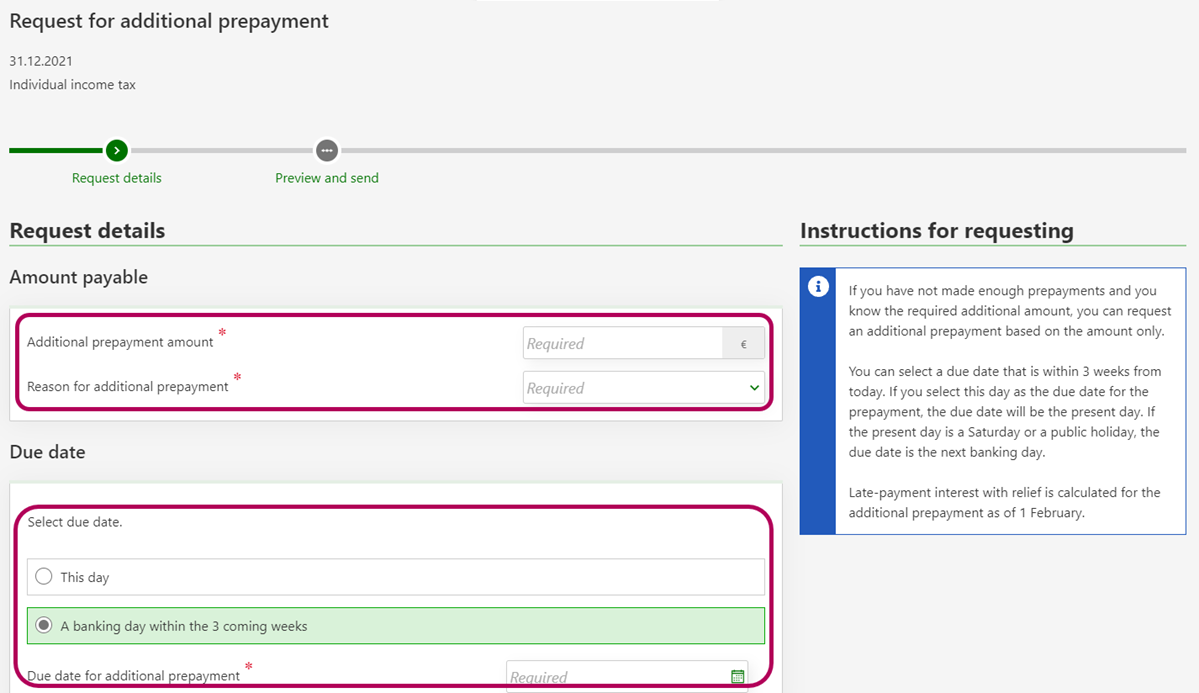Choose "A banking day within 3 coming weeks"
Screen dimensions: 1199x693
[x=44, y=626]
